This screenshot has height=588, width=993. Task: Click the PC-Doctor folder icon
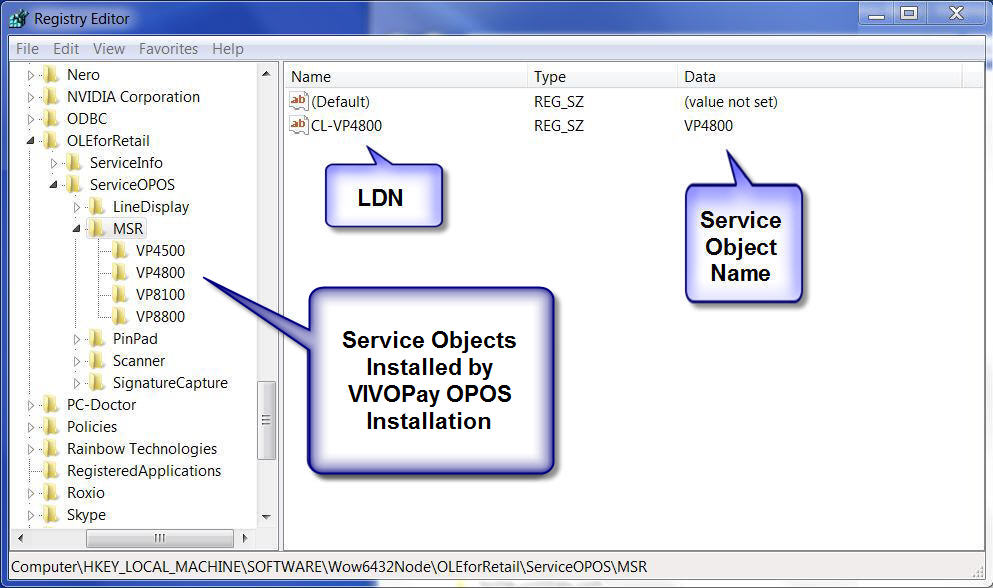click(x=51, y=405)
